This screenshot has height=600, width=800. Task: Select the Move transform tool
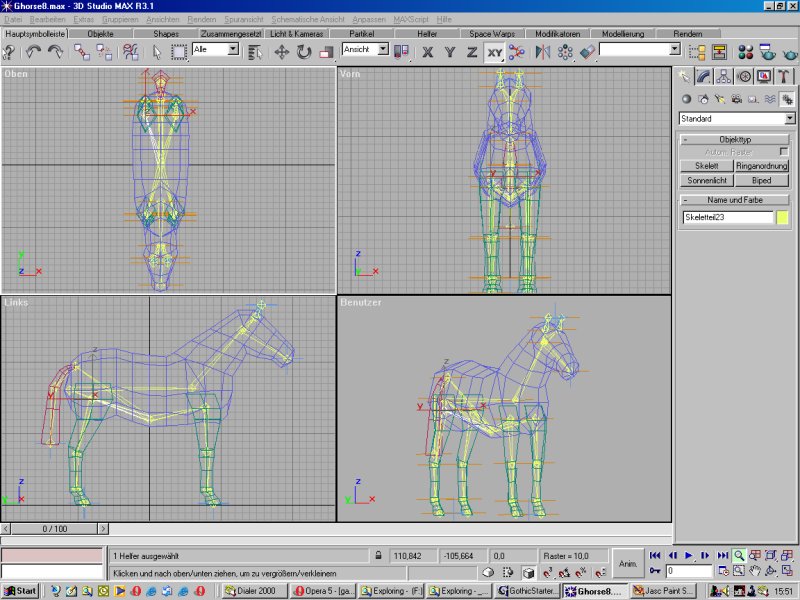click(x=281, y=51)
